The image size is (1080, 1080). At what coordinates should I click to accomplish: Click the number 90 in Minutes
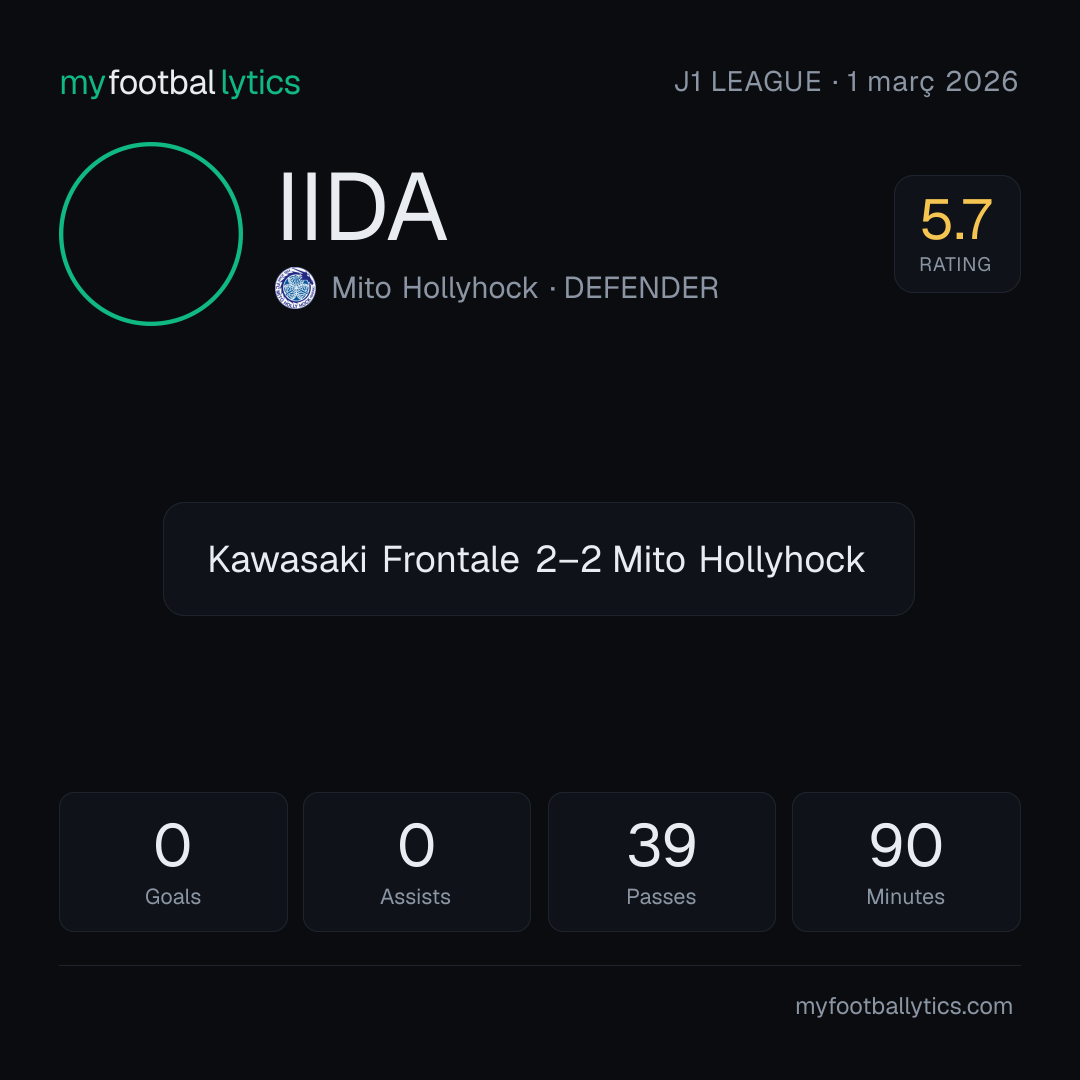tap(906, 845)
